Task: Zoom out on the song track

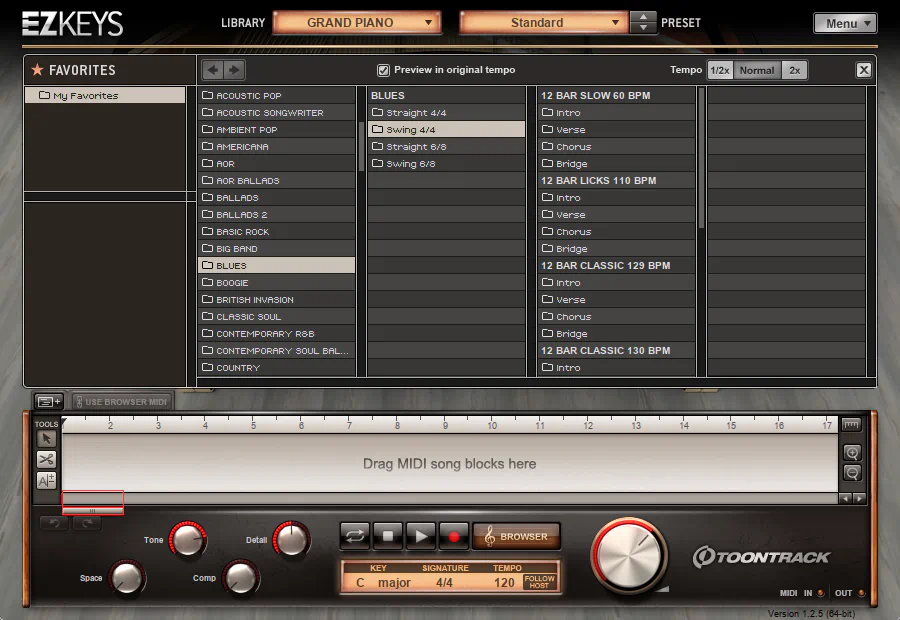Action: [x=852, y=472]
